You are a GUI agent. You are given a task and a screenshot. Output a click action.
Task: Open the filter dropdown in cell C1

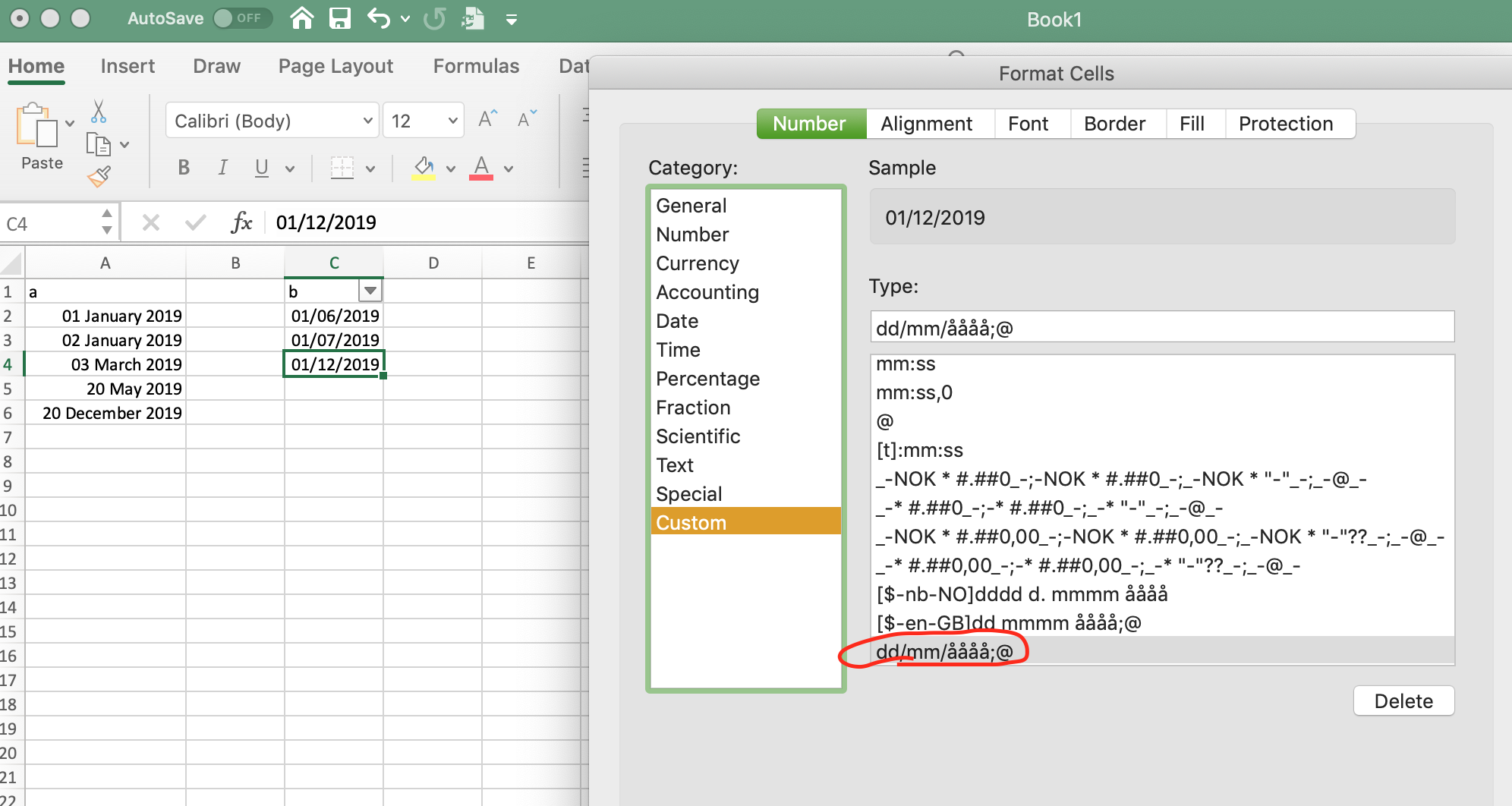pos(370,291)
